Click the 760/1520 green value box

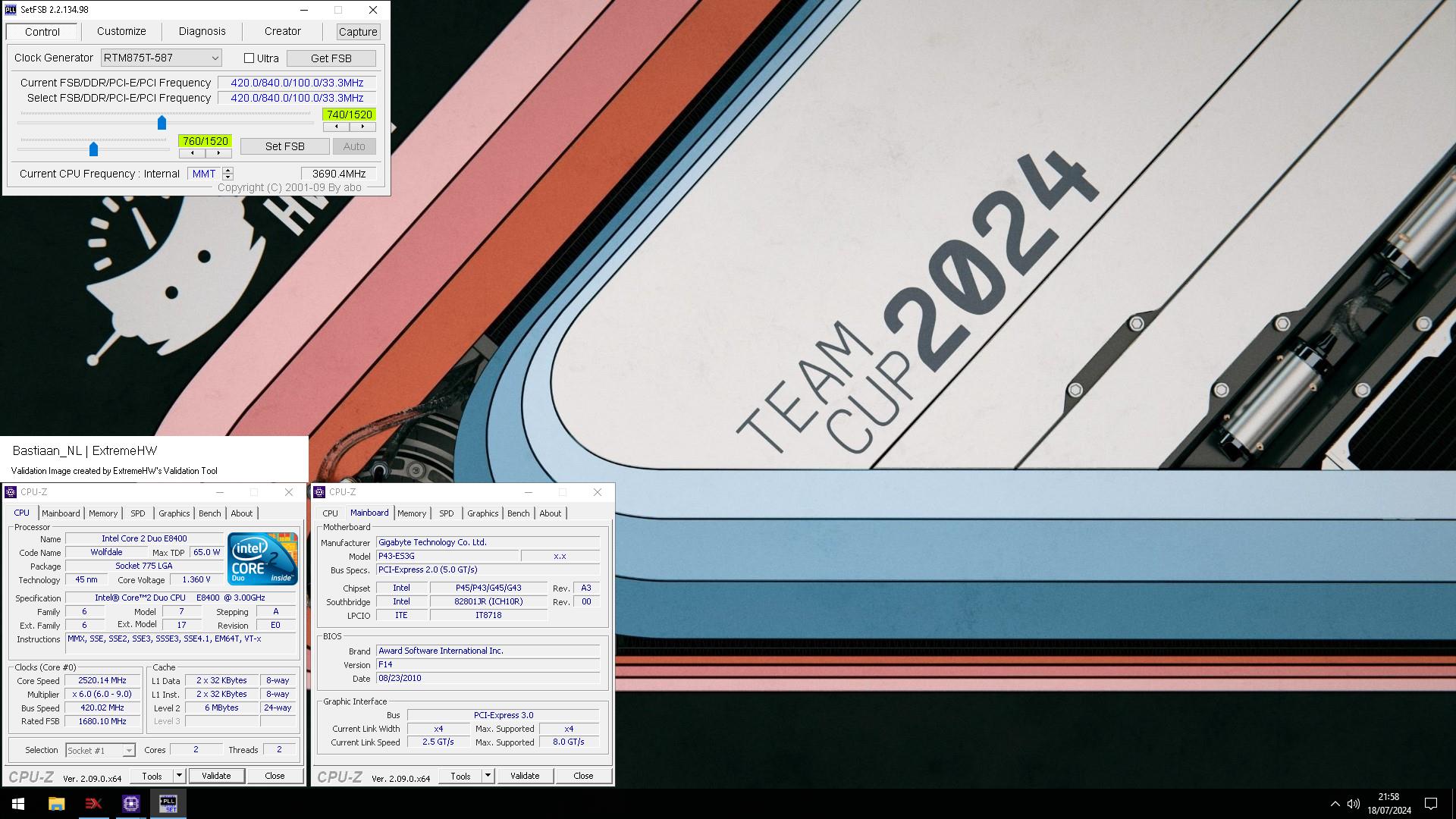[x=205, y=141]
